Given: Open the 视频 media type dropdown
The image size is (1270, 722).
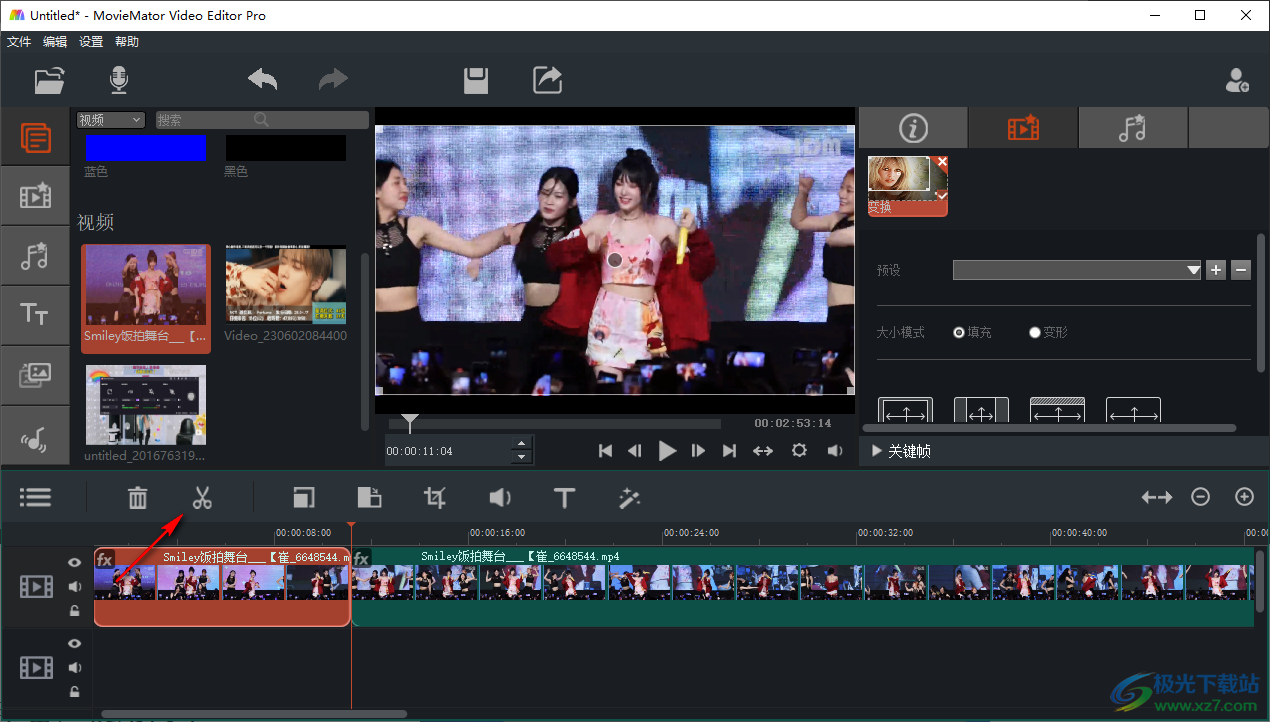Looking at the screenshot, I should click(x=111, y=120).
